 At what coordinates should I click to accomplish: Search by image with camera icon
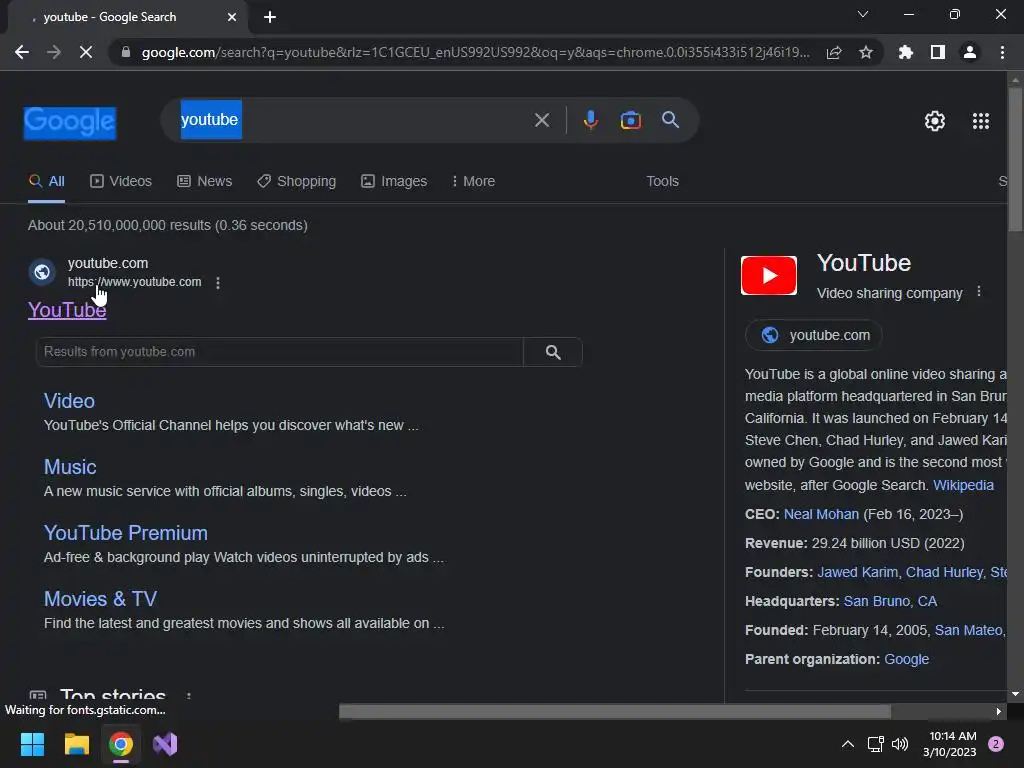[630, 120]
